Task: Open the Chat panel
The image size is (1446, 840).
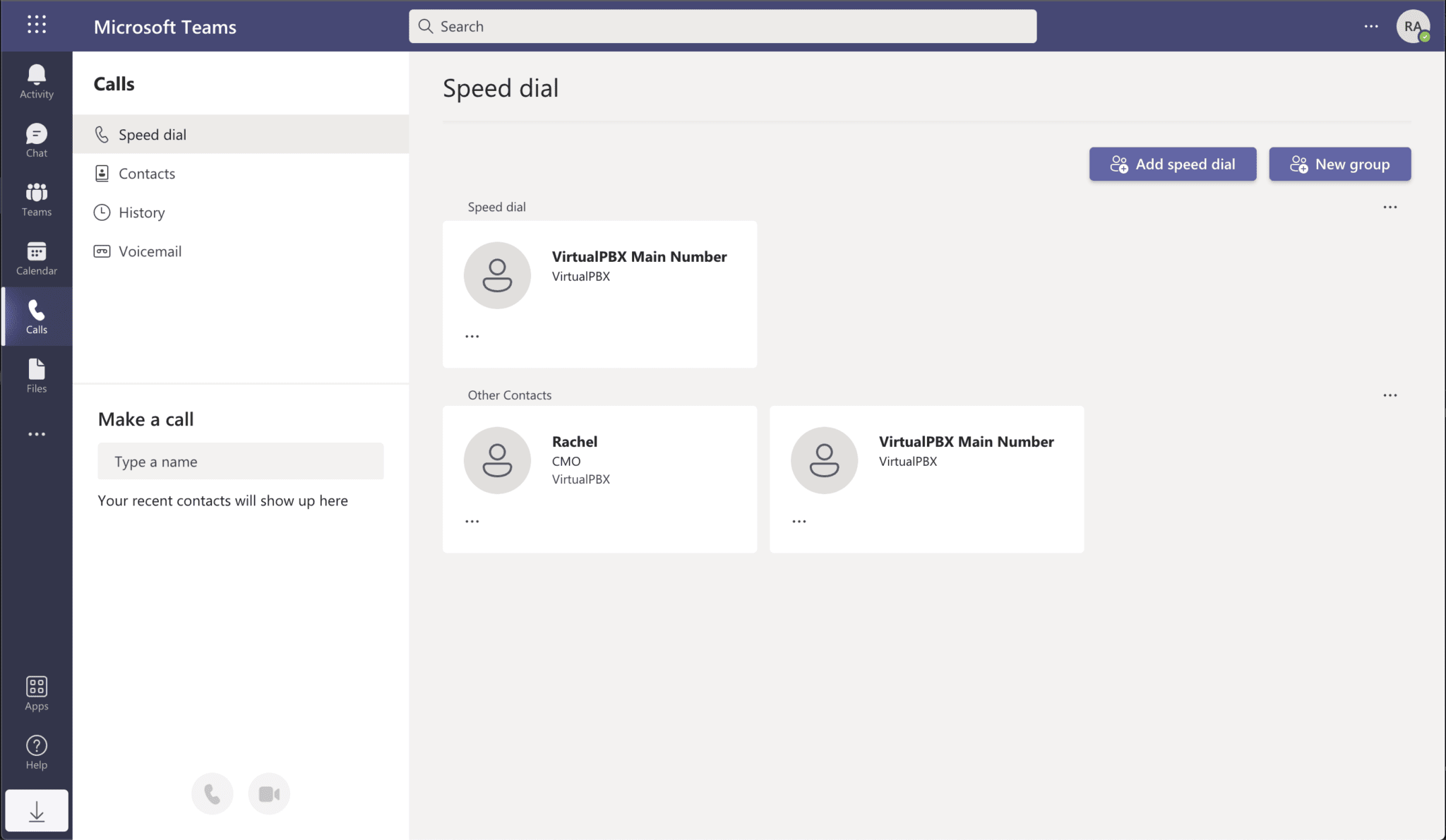Action: click(x=36, y=139)
